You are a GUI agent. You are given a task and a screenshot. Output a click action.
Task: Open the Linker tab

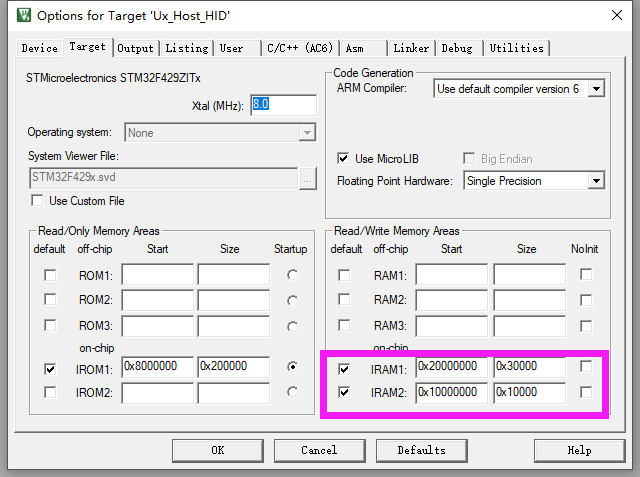411,48
